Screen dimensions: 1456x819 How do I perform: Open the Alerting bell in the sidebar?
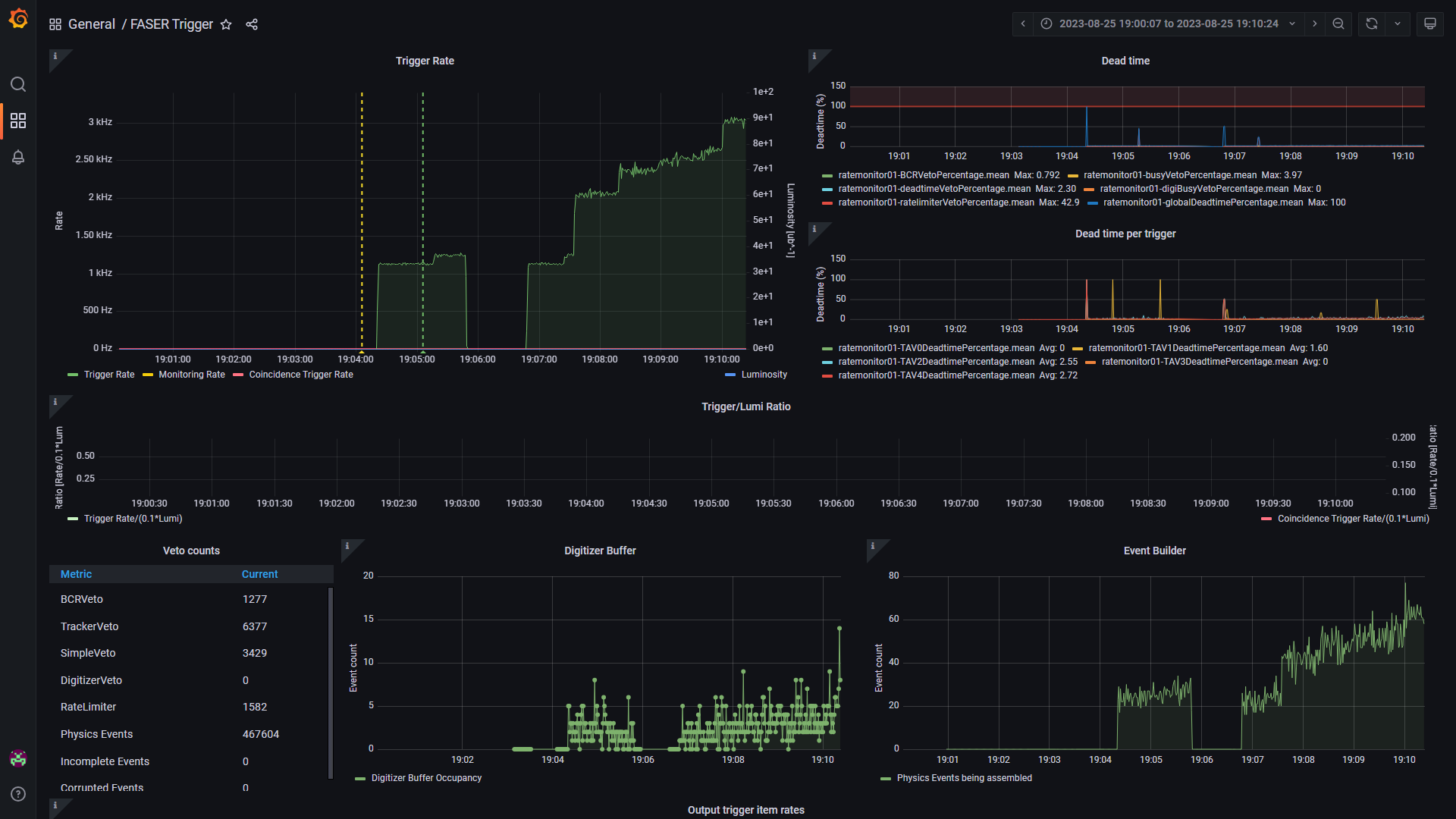coord(18,157)
